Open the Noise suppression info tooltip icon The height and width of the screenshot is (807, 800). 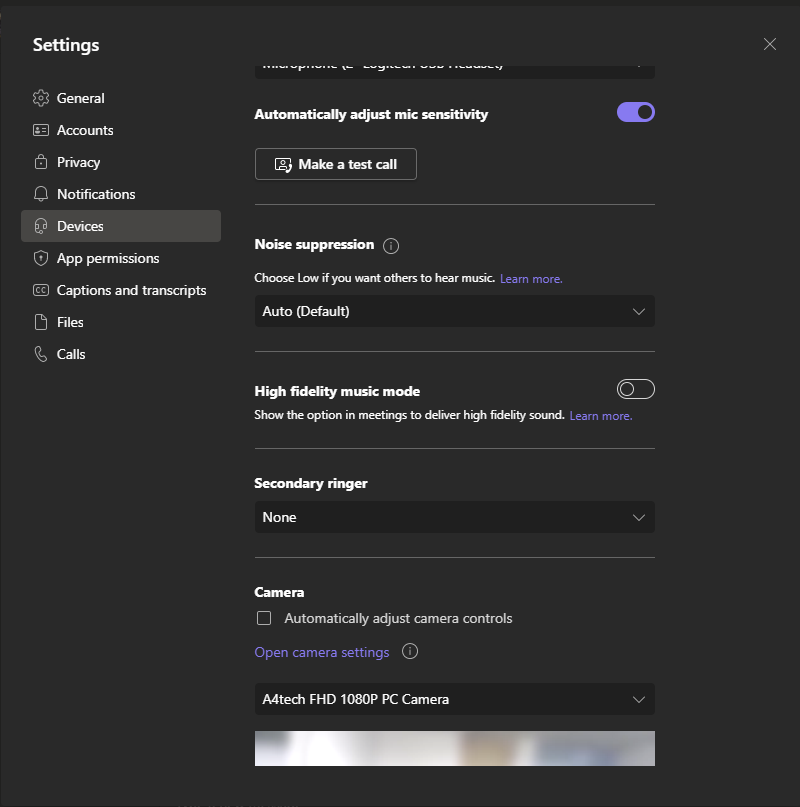tap(391, 245)
